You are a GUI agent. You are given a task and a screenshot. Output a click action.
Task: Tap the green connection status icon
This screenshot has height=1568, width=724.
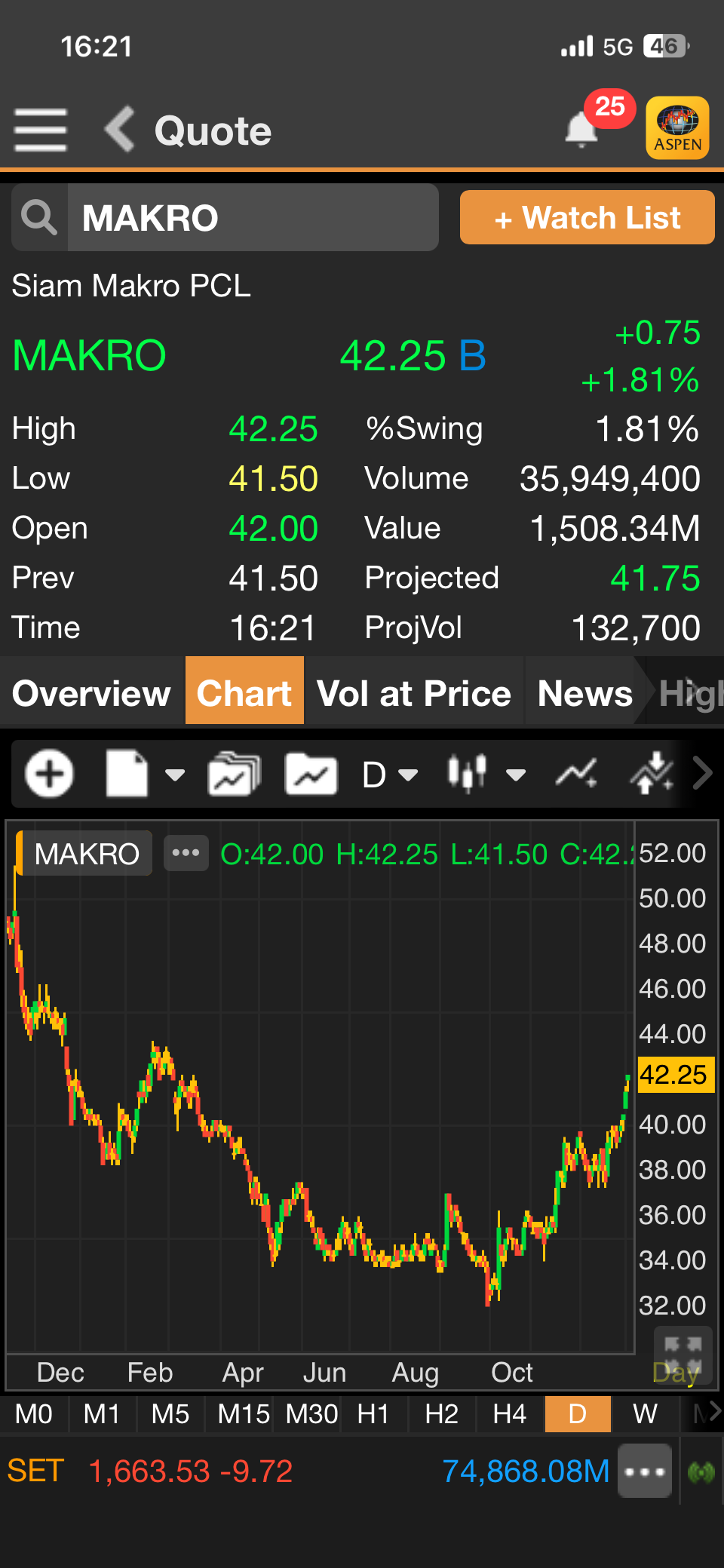701,1471
